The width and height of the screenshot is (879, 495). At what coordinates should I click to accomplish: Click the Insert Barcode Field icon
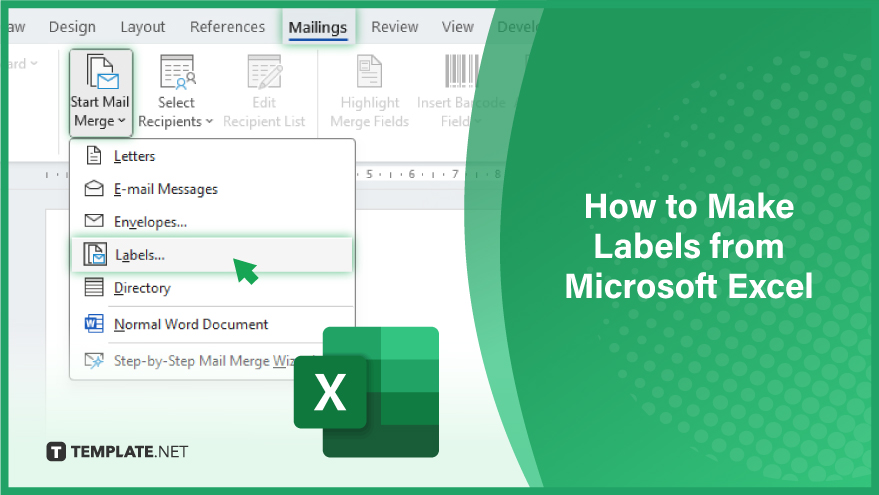pos(461,71)
